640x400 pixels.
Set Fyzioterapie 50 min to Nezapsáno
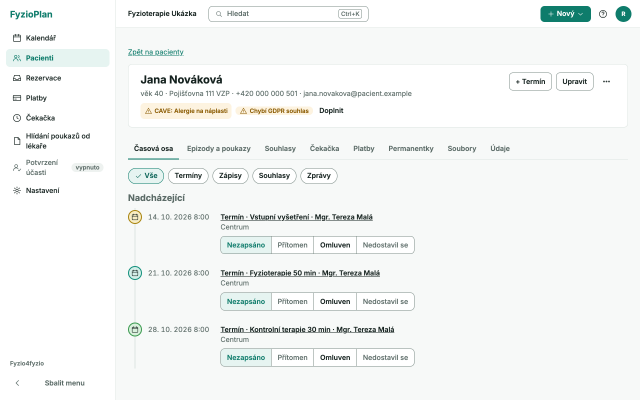click(x=246, y=301)
